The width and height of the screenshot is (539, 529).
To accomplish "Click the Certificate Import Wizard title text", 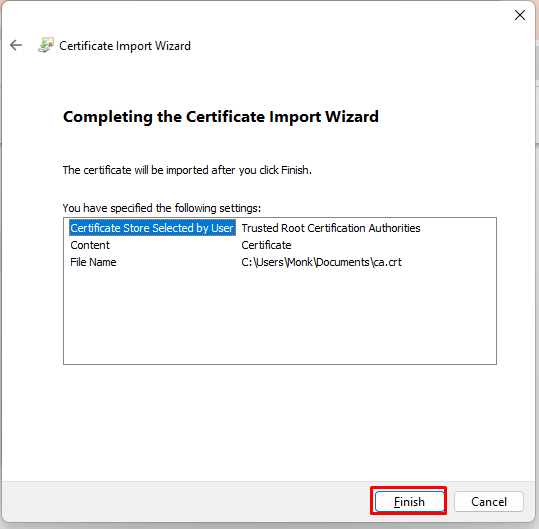I will coord(125,46).
